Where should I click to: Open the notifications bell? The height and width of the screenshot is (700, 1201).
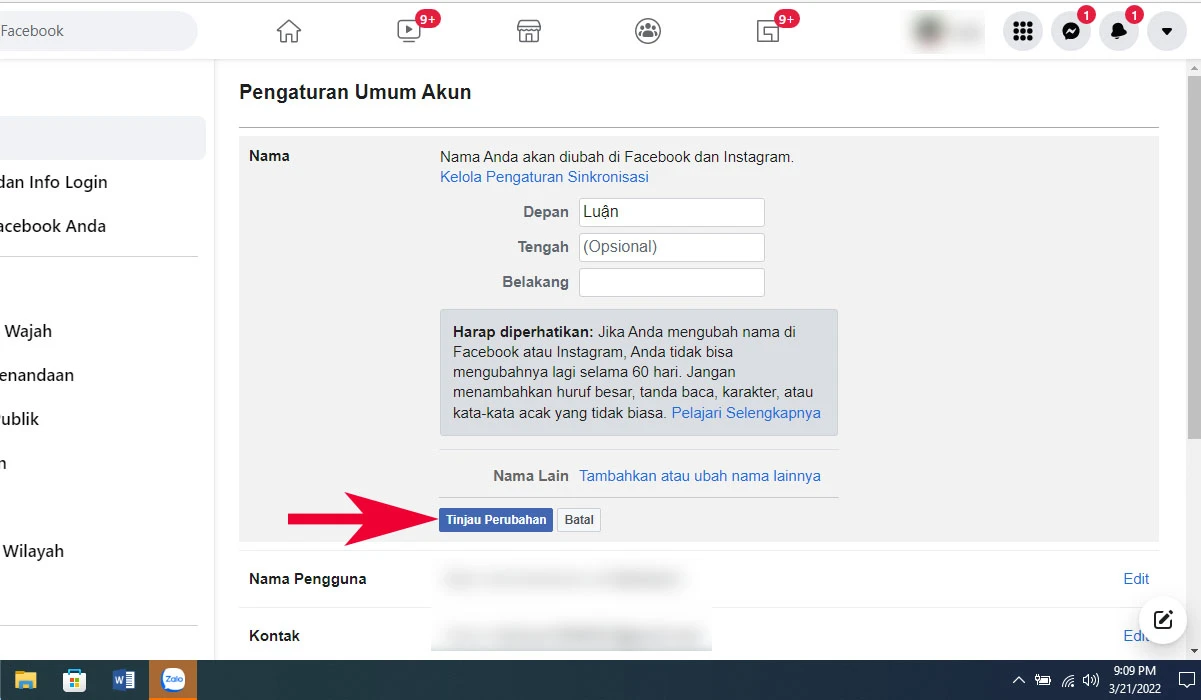pos(1118,31)
